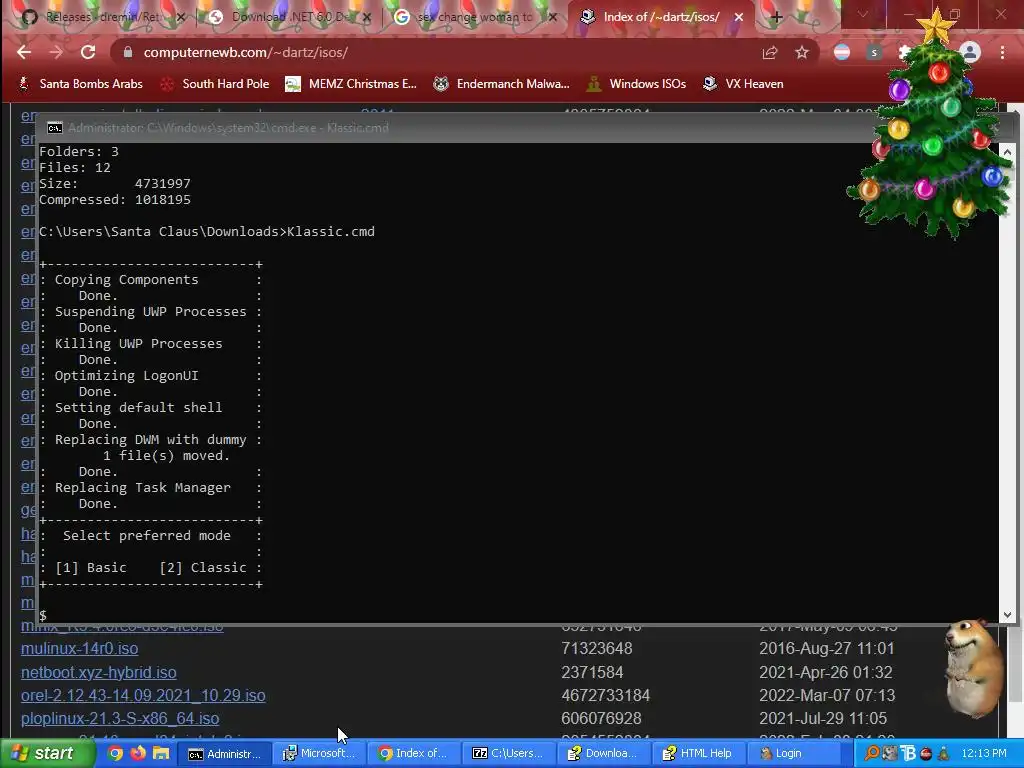This screenshot has height=768, width=1024.
Task: Expand the Chrome tab search chevron
Action: click(x=863, y=14)
